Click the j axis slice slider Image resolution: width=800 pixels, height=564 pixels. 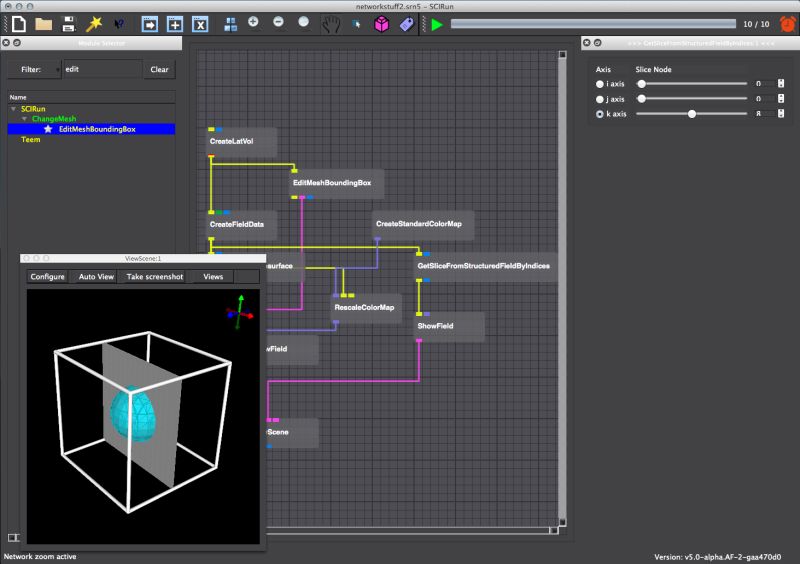point(691,99)
